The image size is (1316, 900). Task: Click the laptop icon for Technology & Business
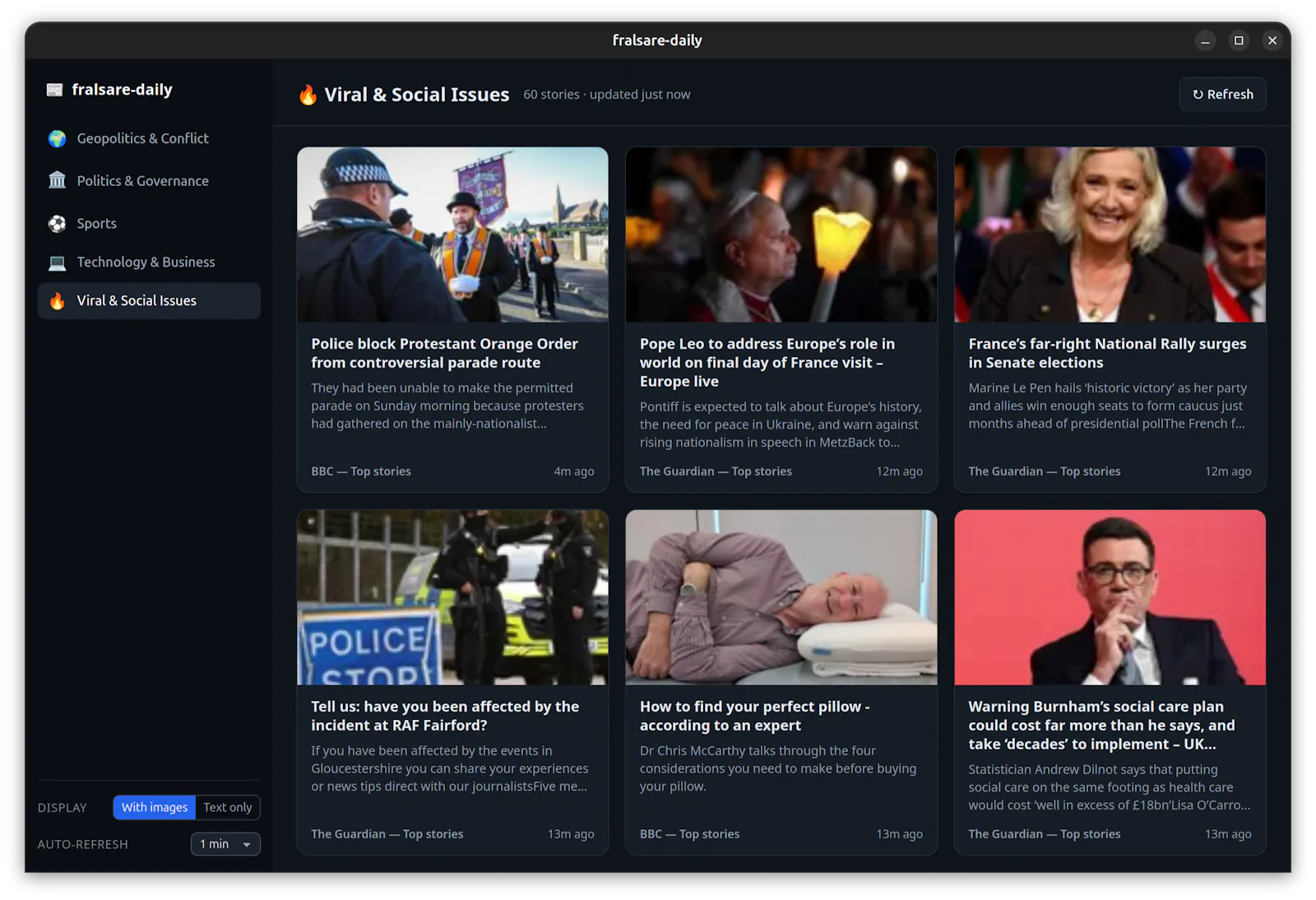(57, 262)
